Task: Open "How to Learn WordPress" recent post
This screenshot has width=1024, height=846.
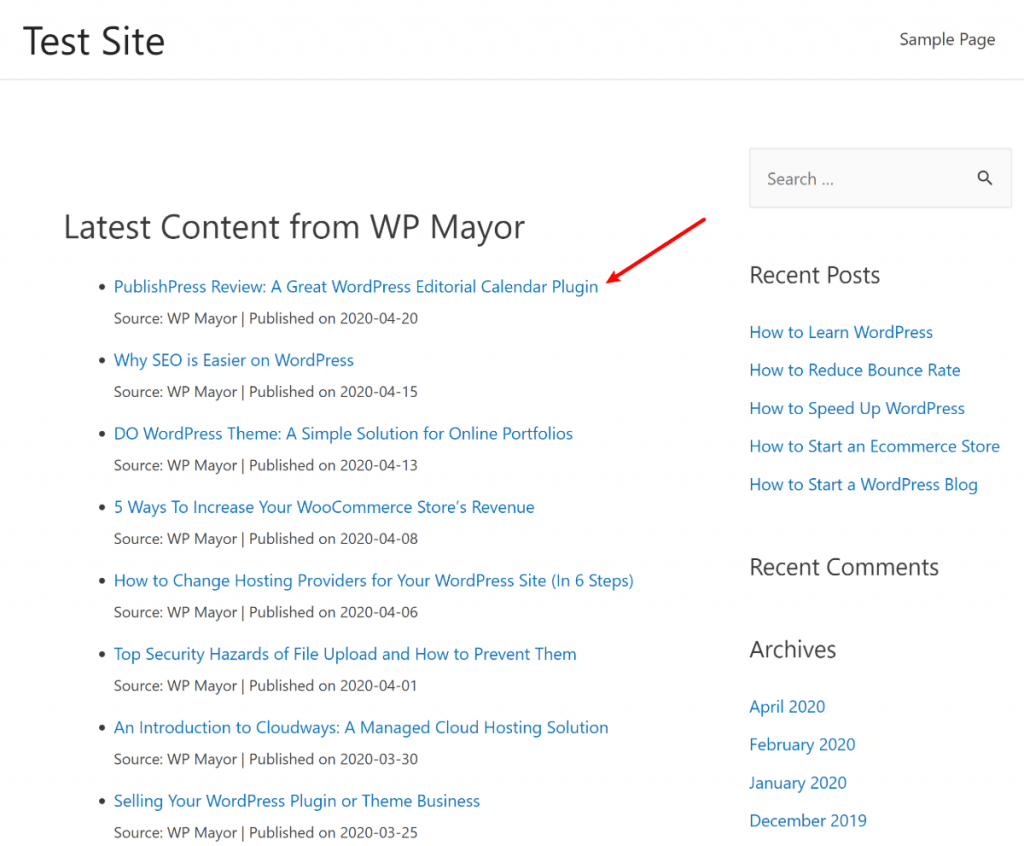Action: pos(841,332)
